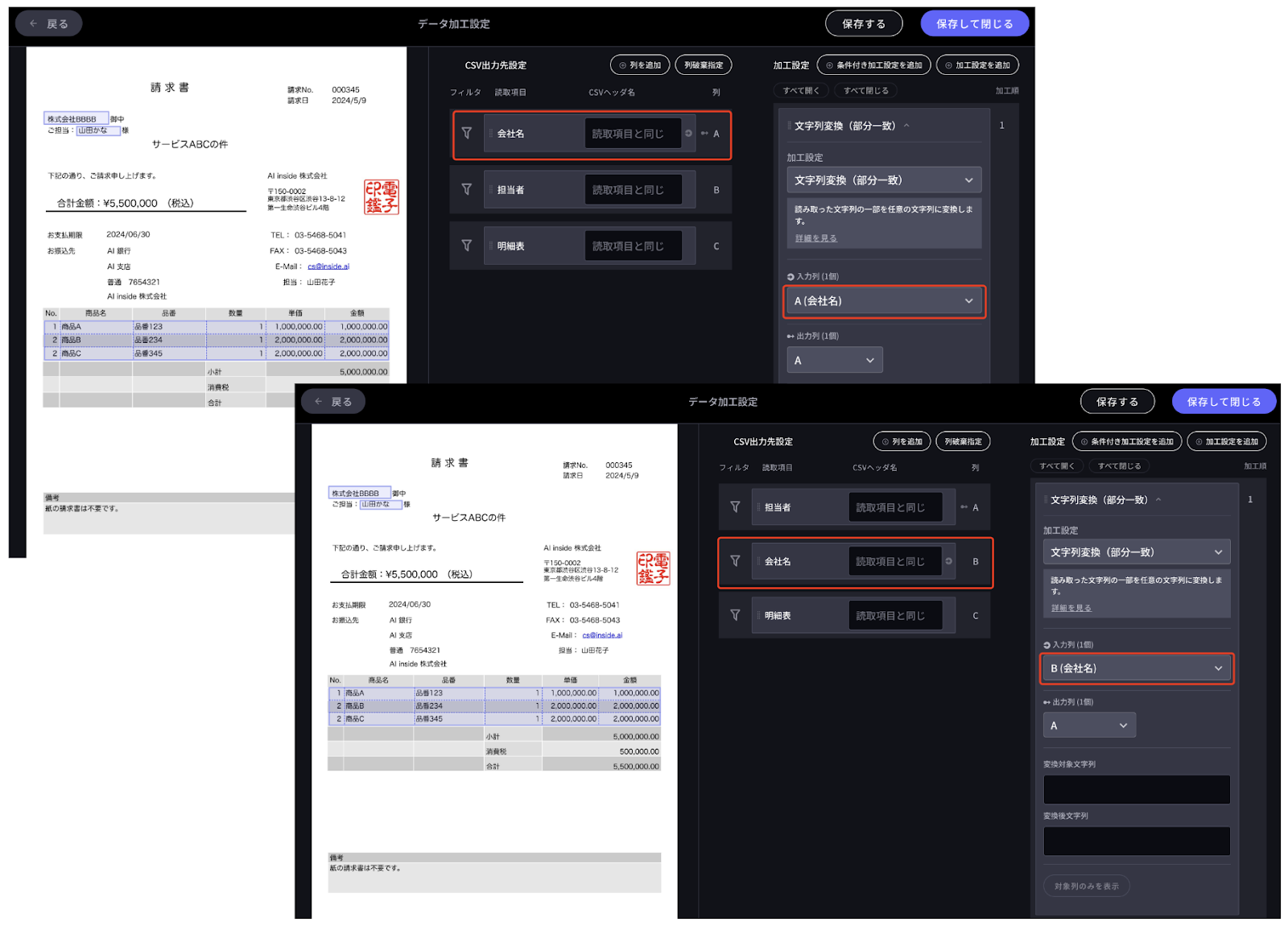The height and width of the screenshot is (926, 1288).
Task: Open the A (会社名) input column dropdown
Action: 884,301
